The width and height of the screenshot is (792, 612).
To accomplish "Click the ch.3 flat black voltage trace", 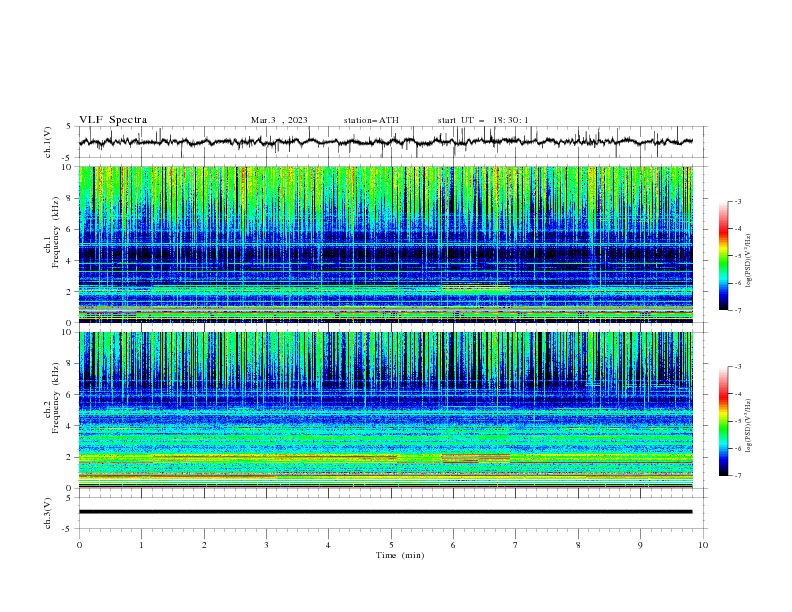I will tap(386, 512).
